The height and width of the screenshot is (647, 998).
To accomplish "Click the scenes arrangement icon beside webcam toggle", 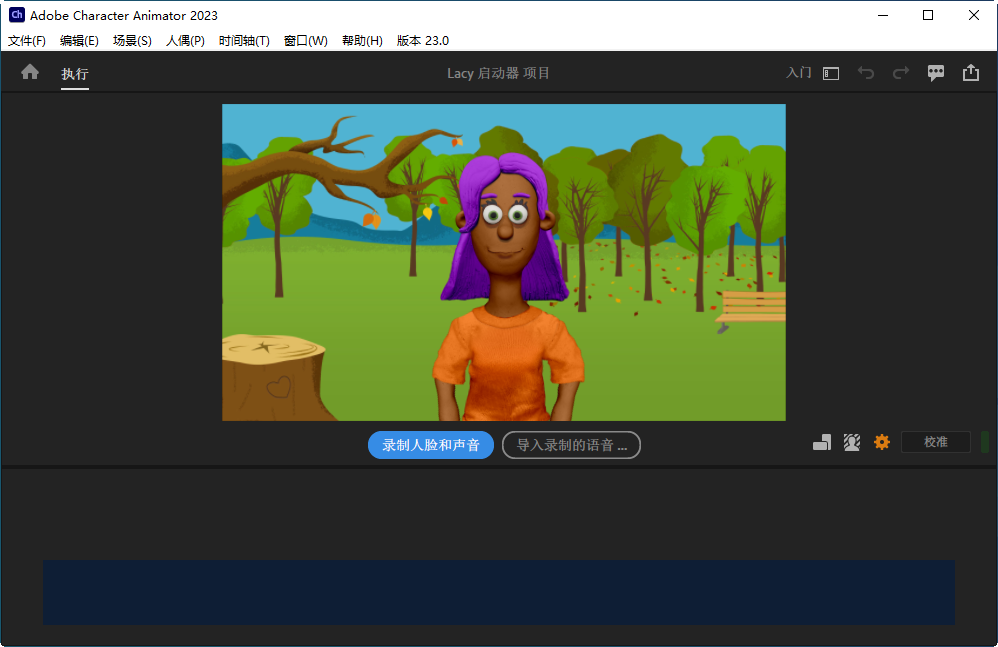I will [822, 441].
